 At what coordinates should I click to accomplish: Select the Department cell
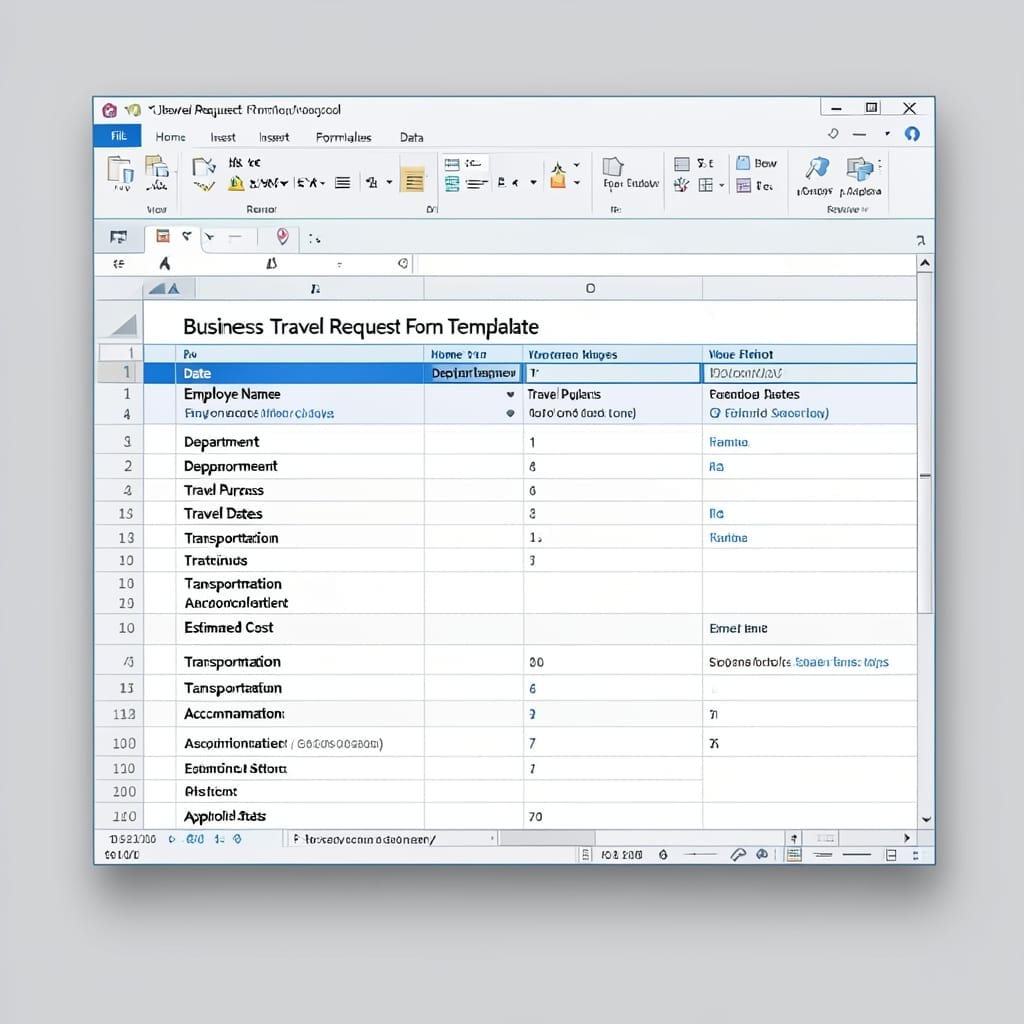click(x=300, y=442)
